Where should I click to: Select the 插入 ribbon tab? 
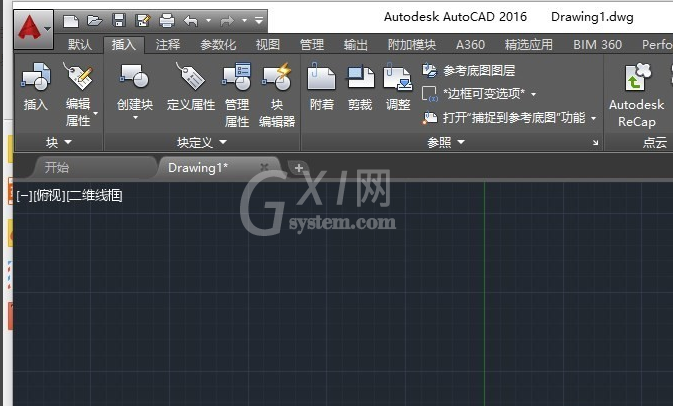[x=124, y=45]
